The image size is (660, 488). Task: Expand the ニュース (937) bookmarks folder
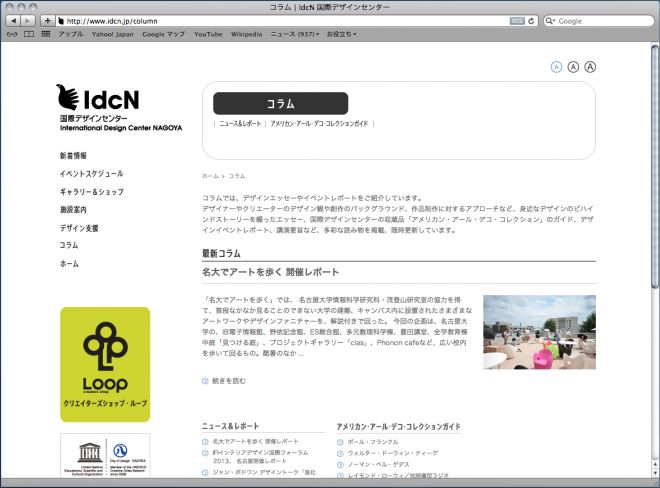(x=296, y=34)
